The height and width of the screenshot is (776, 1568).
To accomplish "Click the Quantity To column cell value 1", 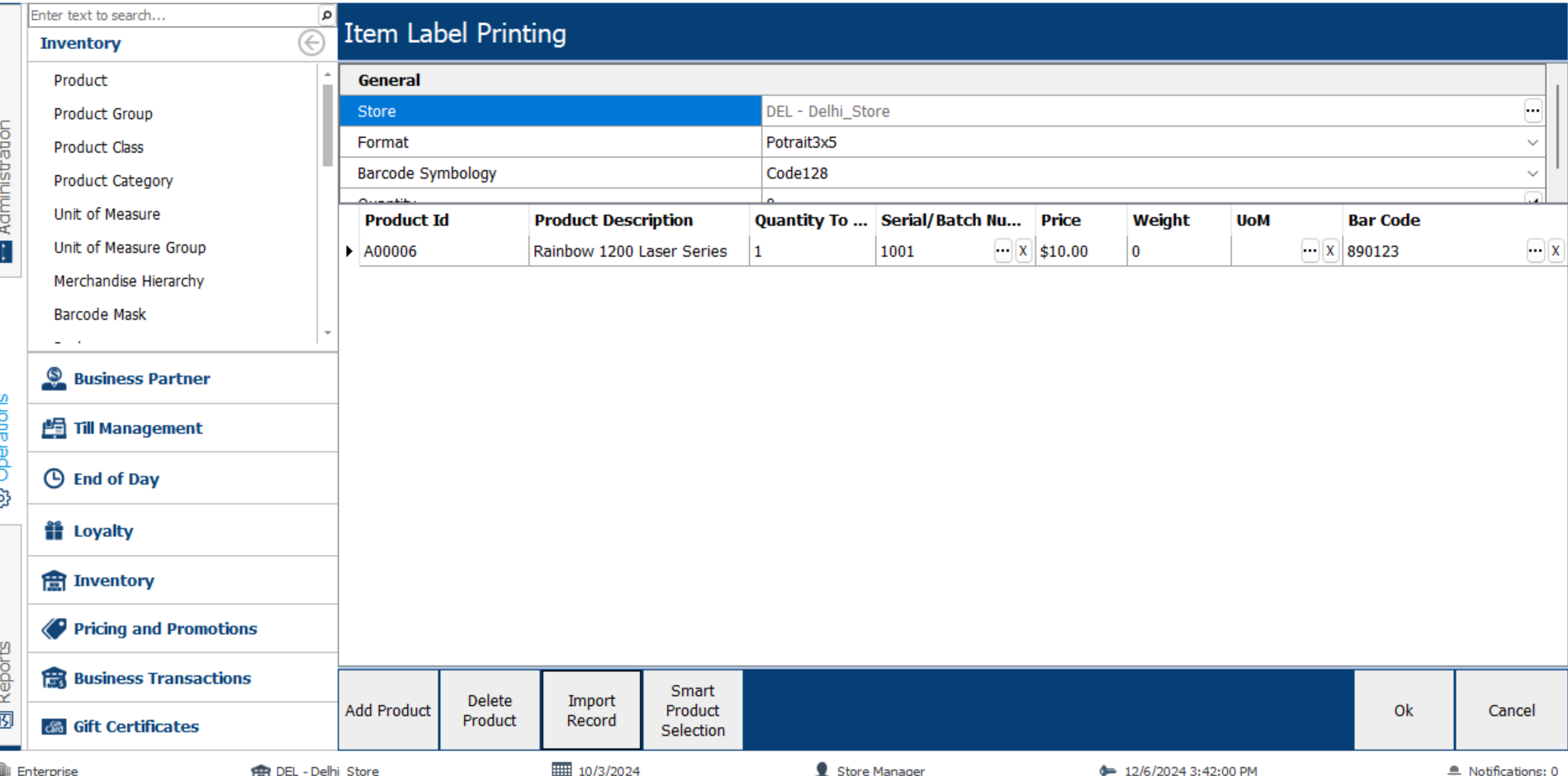I will (x=812, y=251).
